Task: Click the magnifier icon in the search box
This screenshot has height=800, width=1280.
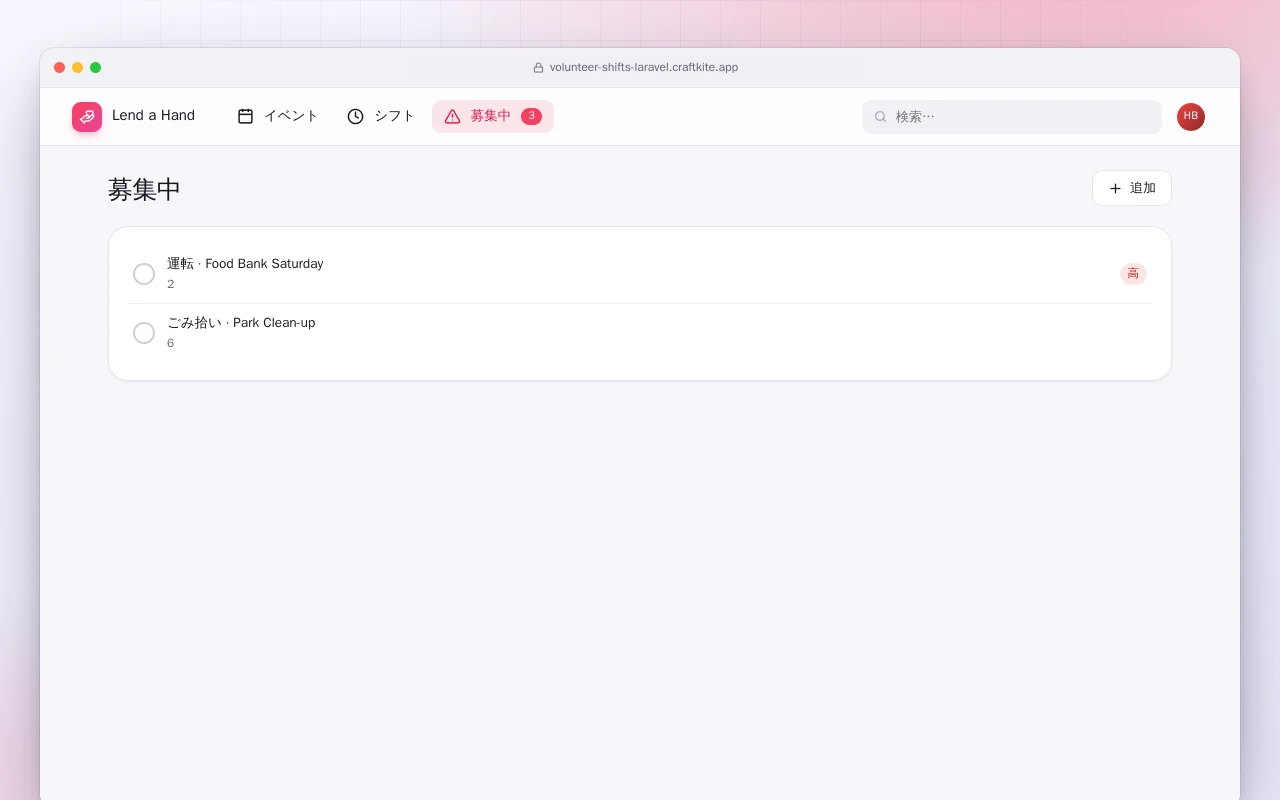Action: click(881, 117)
